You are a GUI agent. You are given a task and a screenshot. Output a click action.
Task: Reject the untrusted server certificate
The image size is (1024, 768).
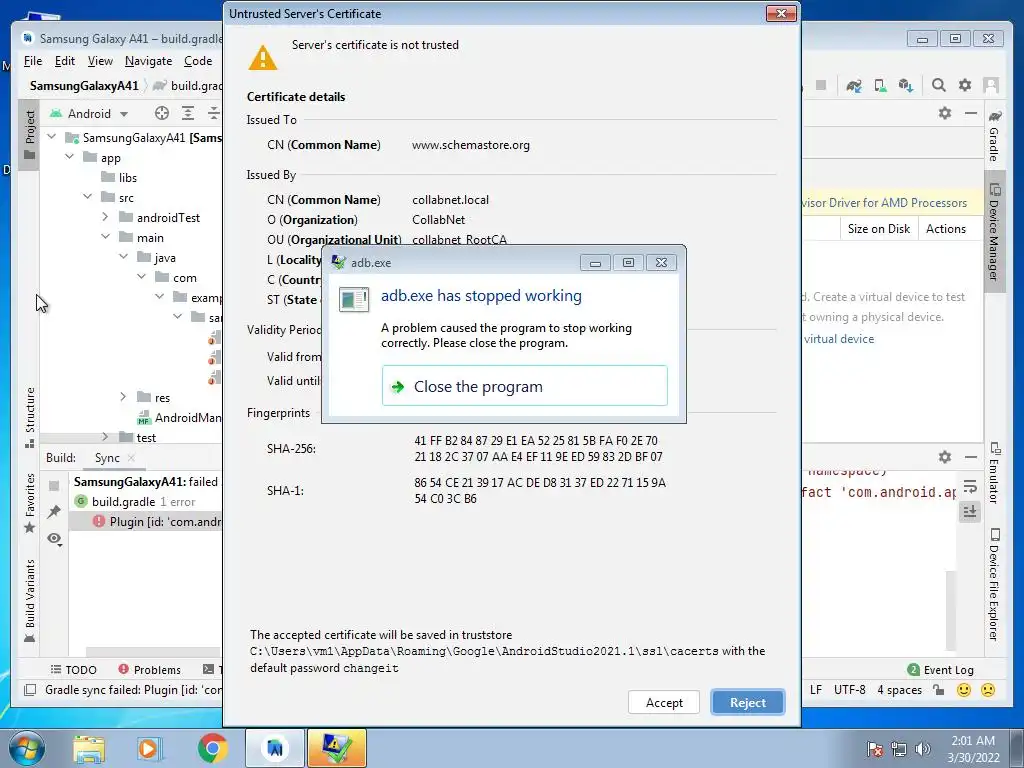coord(748,703)
